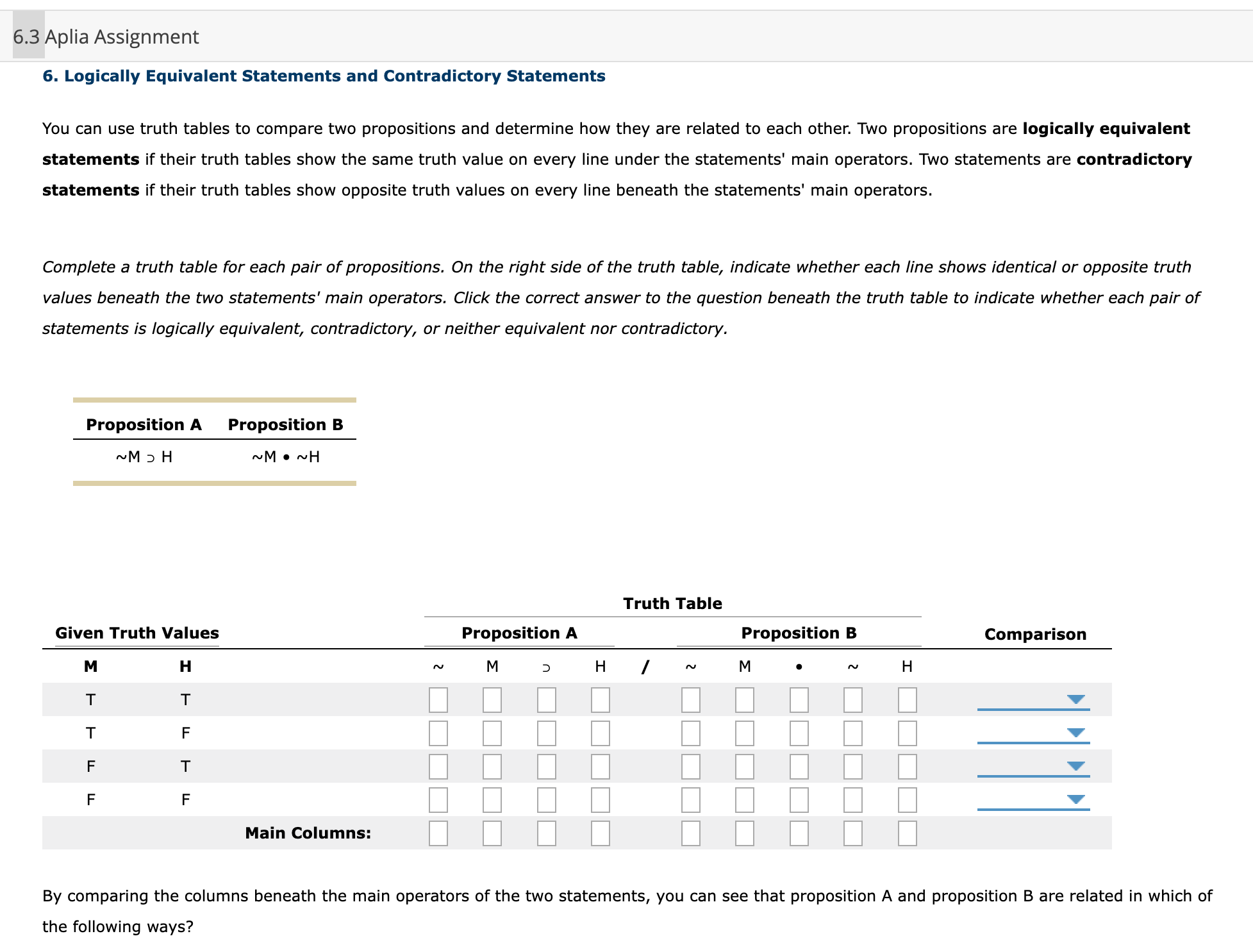Screen dimensions: 1253x952
Task: Check the M column box for Proposition A, row T F
Action: [x=492, y=734]
